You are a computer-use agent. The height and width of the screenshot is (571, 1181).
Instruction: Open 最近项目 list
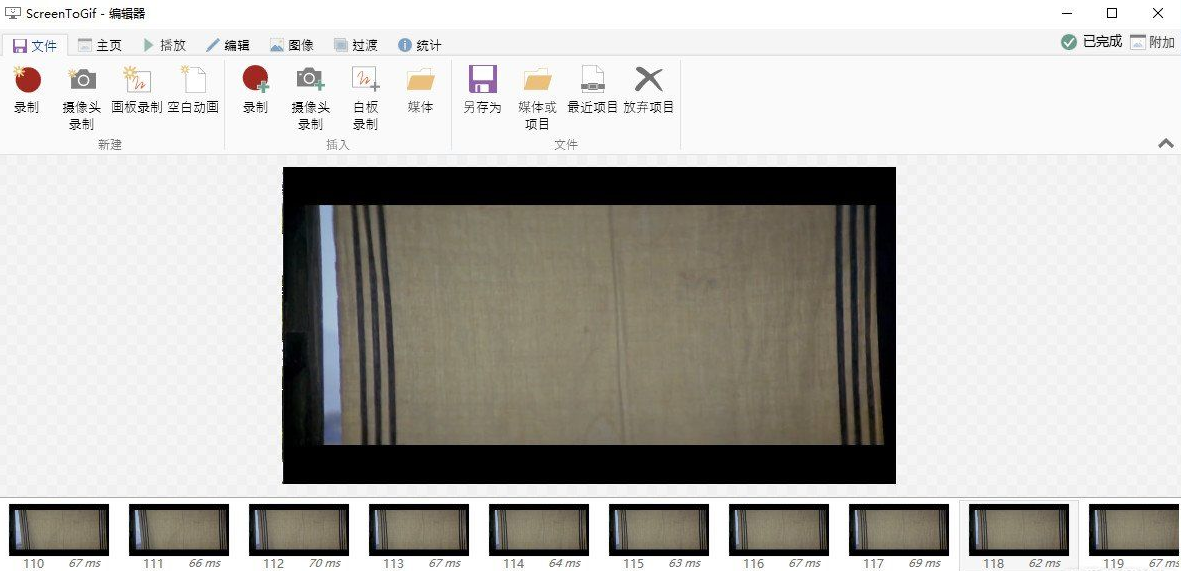click(593, 82)
